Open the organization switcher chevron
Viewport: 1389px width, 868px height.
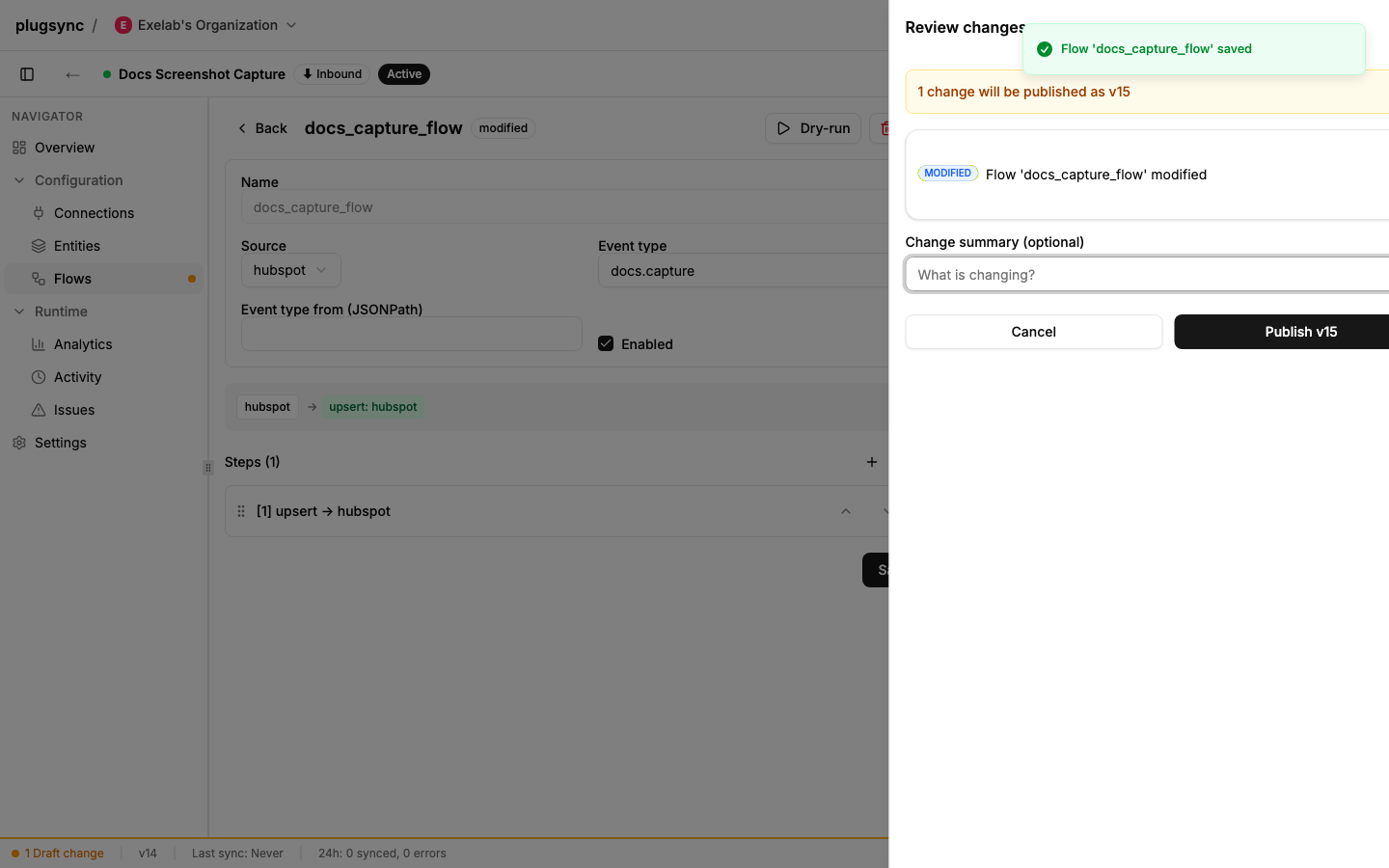point(291,25)
